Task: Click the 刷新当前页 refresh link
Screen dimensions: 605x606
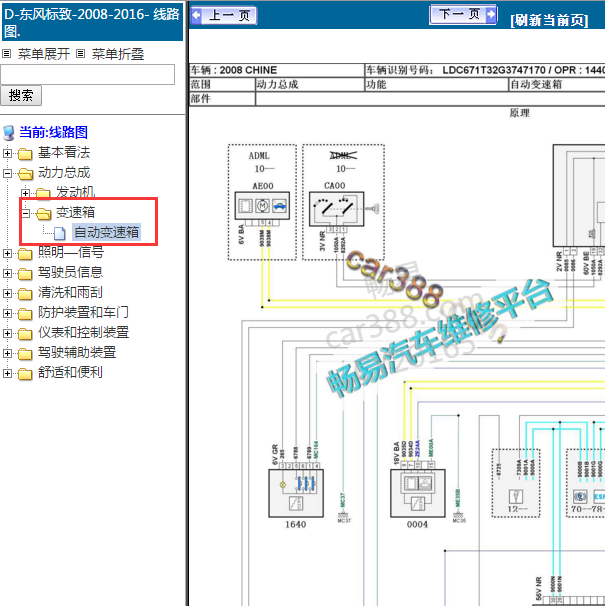Action: pyautogui.click(x=549, y=20)
